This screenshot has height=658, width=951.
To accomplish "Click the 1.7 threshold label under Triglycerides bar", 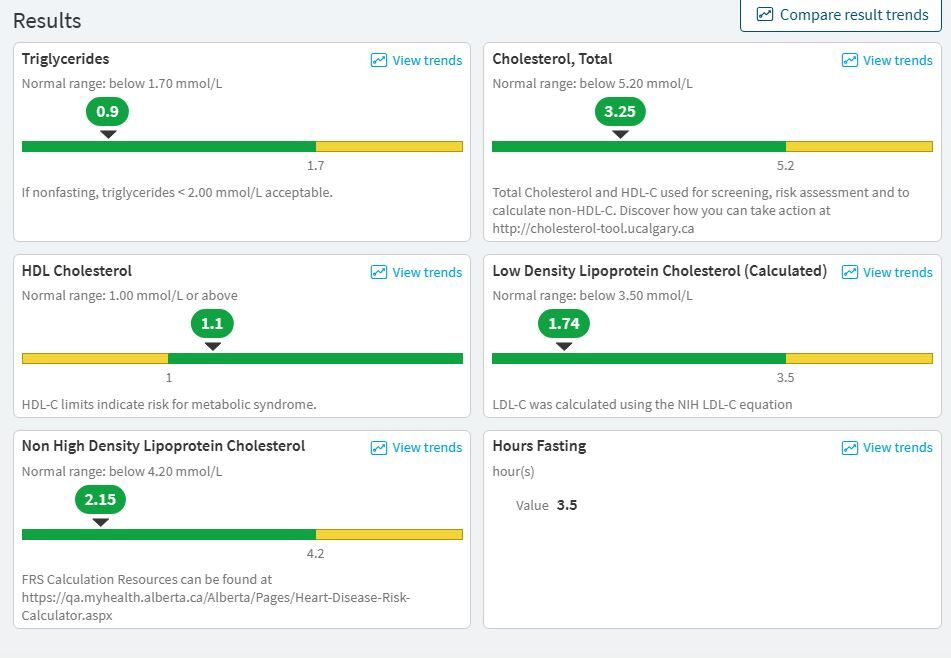I will (315, 166).
